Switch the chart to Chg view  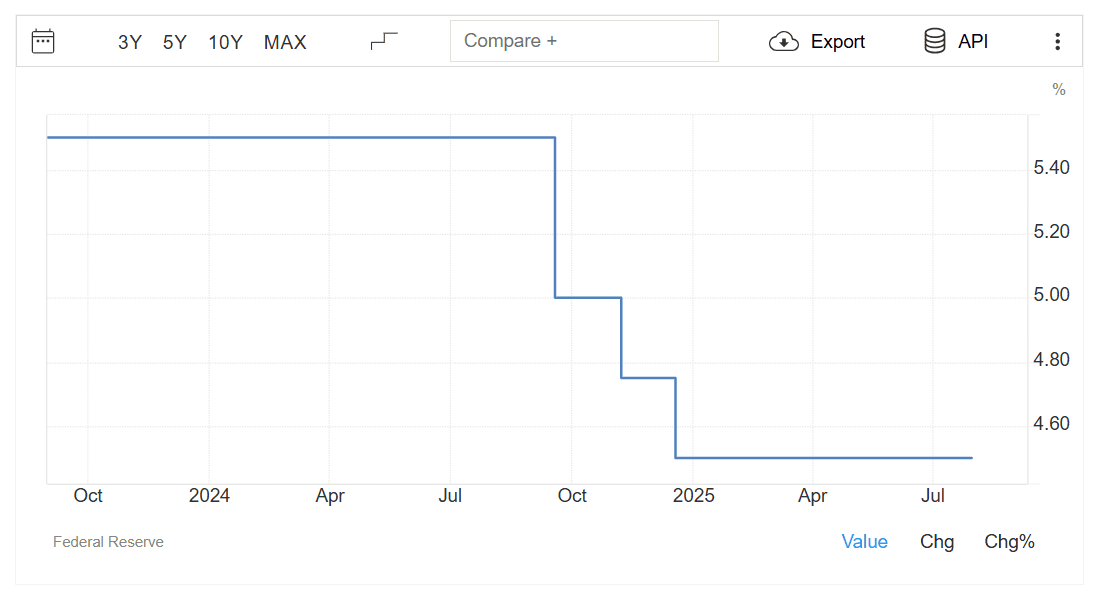tap(936, 542)
